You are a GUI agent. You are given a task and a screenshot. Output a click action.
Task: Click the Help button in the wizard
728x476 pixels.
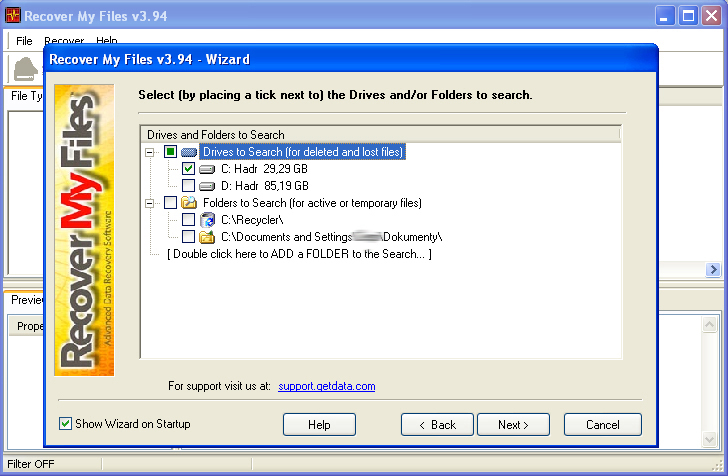tap(319, 424)
